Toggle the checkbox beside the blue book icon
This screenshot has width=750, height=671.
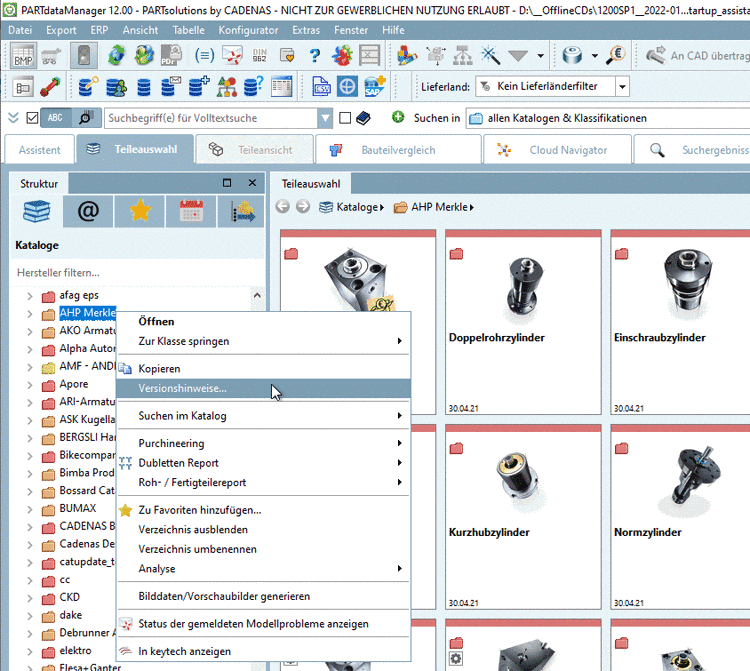[x=345, y=118]
